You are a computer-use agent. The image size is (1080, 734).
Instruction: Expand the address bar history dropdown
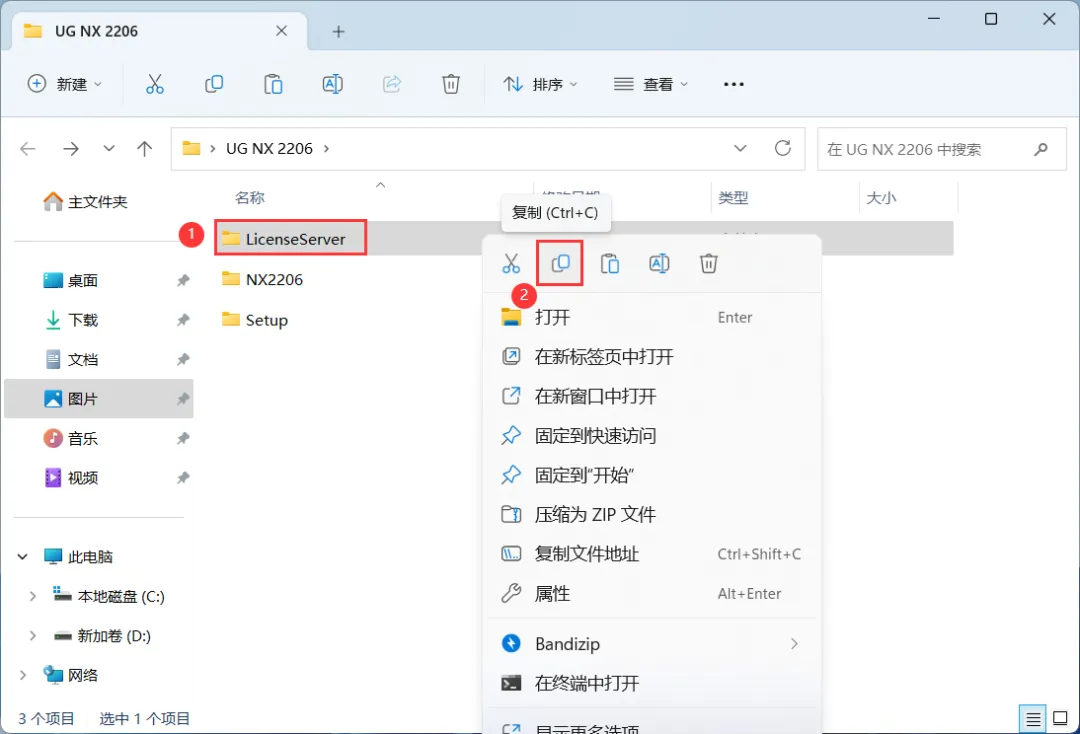[x=740, y=149]
